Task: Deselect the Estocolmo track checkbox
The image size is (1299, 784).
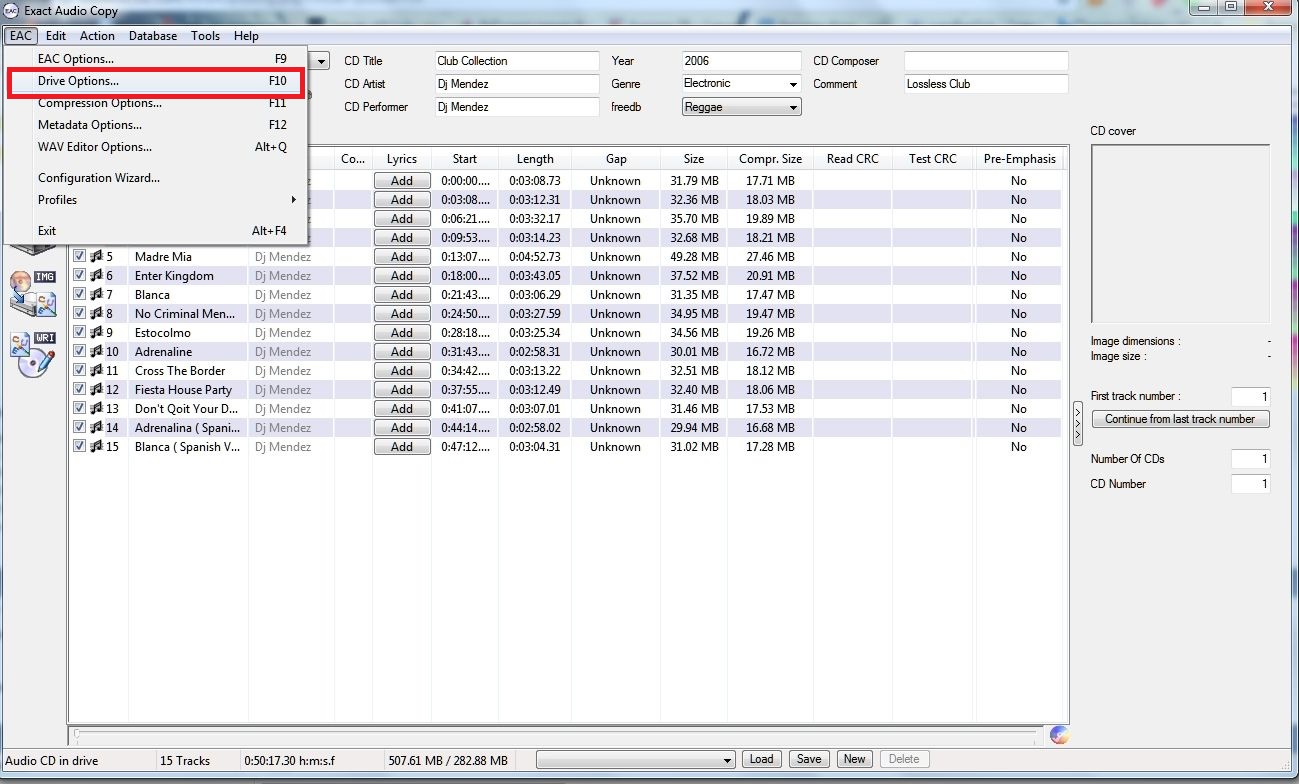Action: [80, 333]
